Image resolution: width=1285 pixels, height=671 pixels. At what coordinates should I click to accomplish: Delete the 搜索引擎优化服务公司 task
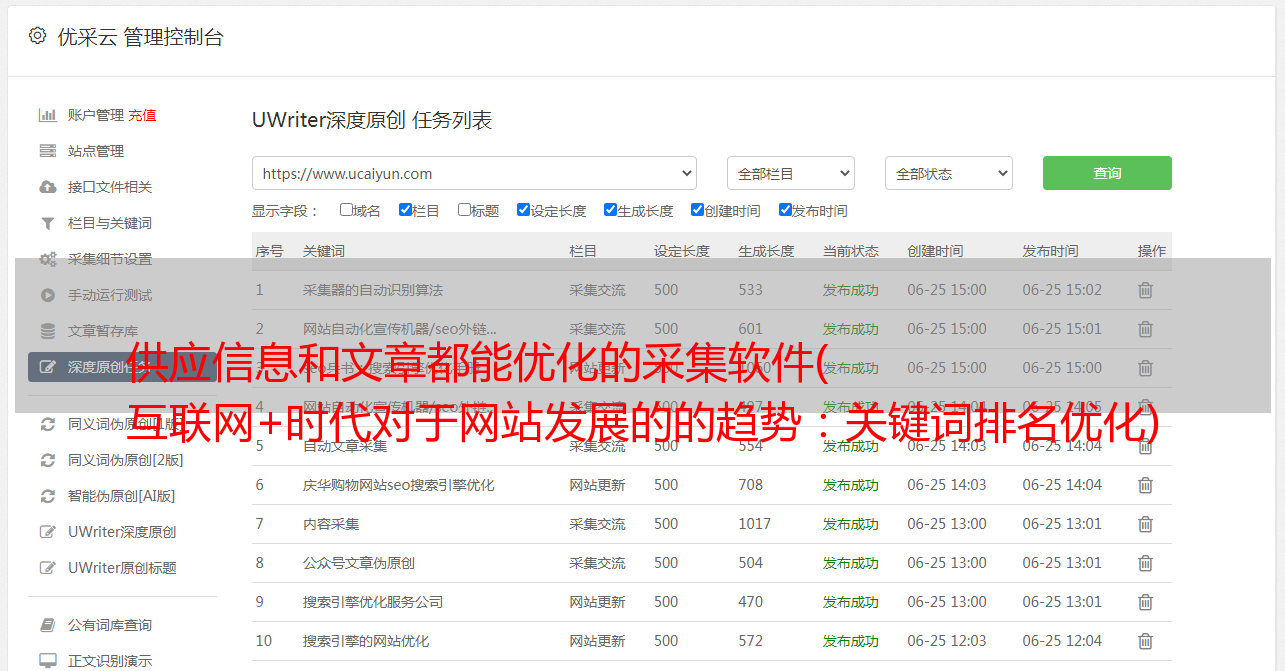tap(1145, 602)
